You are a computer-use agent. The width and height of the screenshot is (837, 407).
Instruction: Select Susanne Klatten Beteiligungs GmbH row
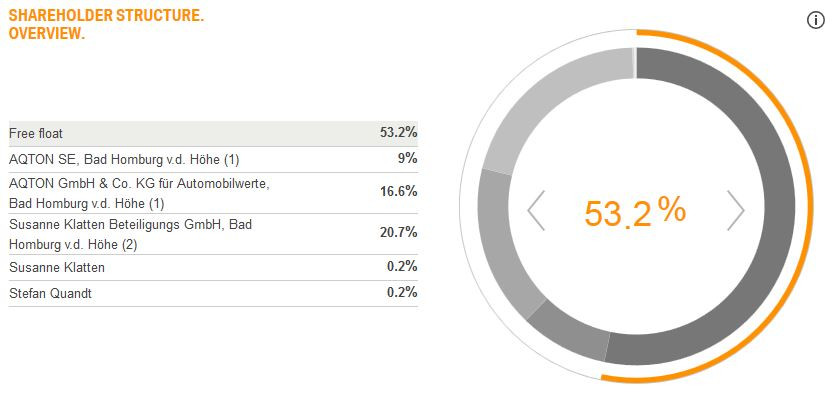[130, 234]
